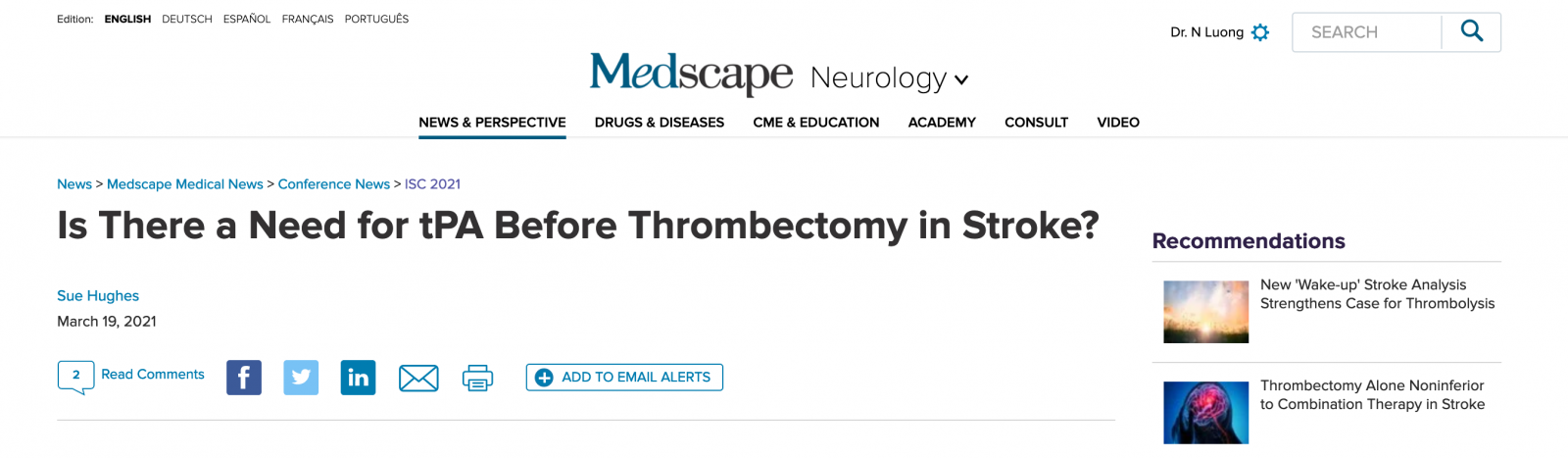Click the search magnifier icon
This screenshot has width=1568, height=458.
click(1471, 31)
